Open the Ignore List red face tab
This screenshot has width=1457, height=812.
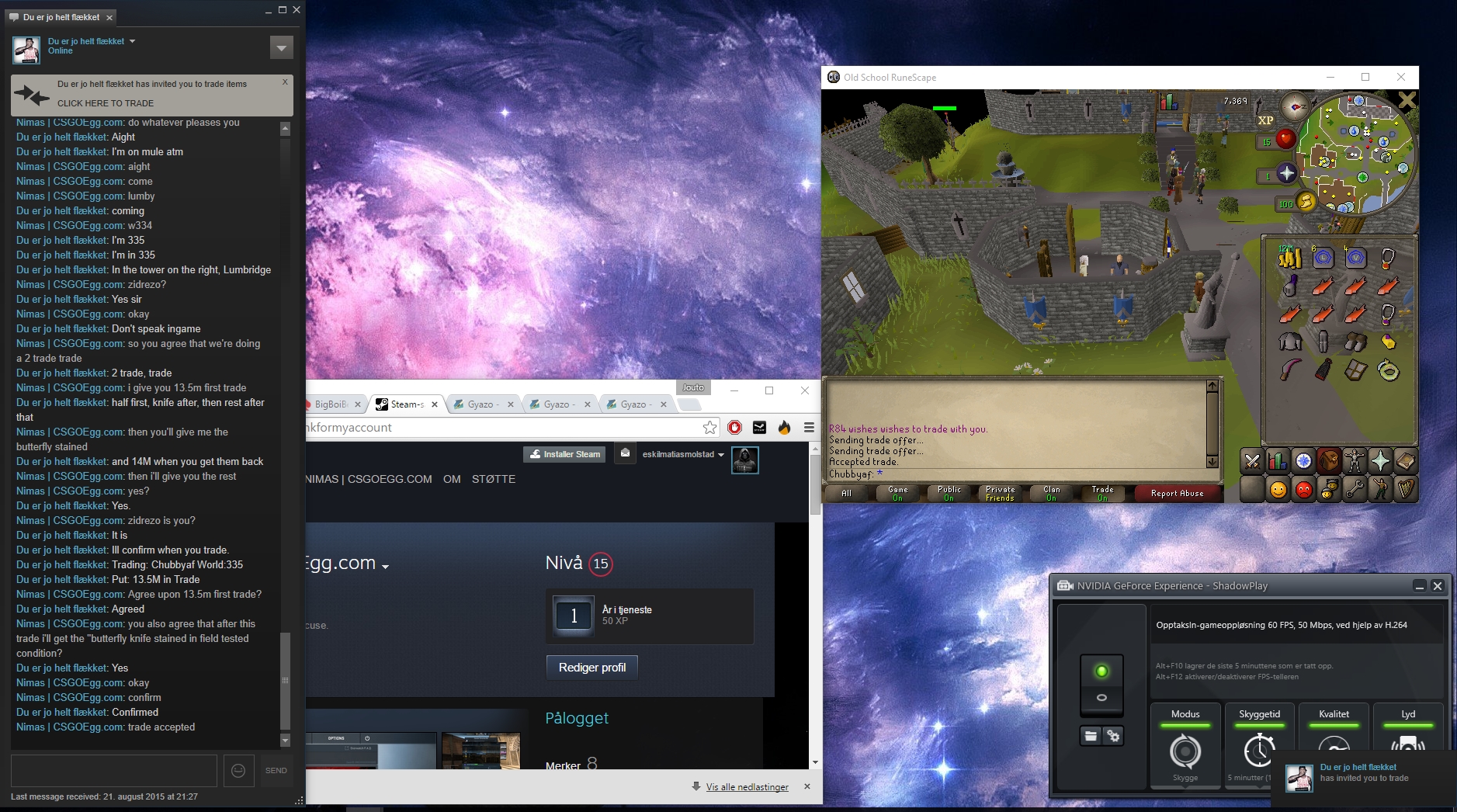1303,489
